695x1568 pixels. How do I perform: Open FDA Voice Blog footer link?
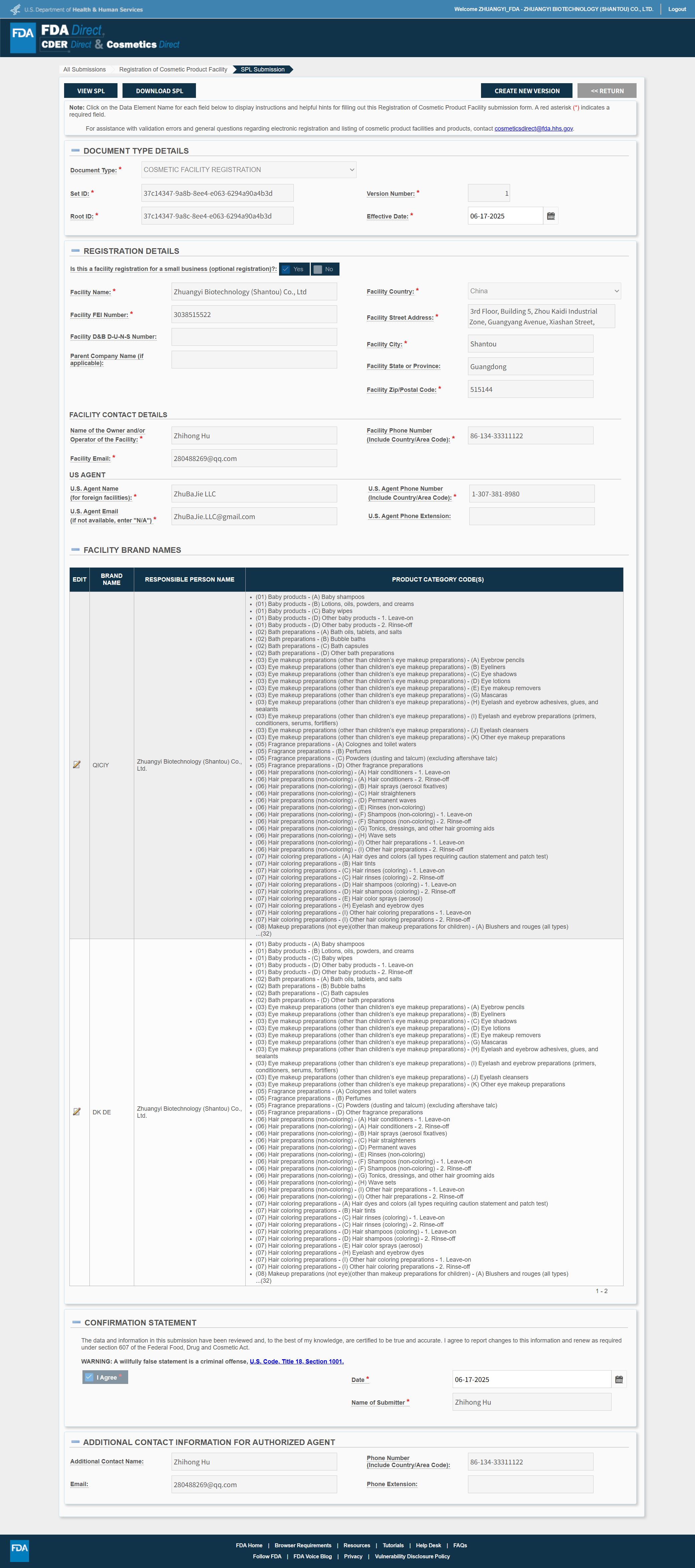(312, 1556)
